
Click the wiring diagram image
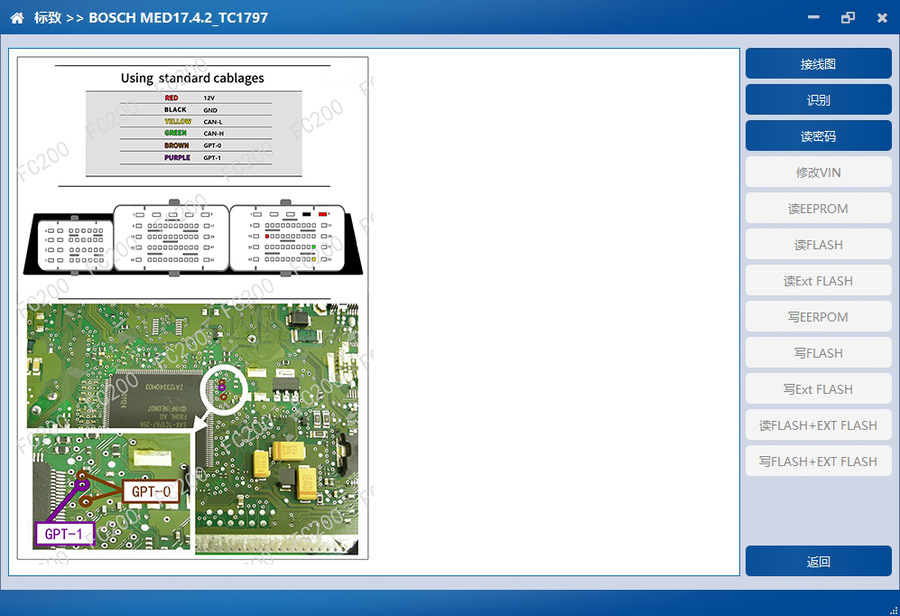(193, 308)
